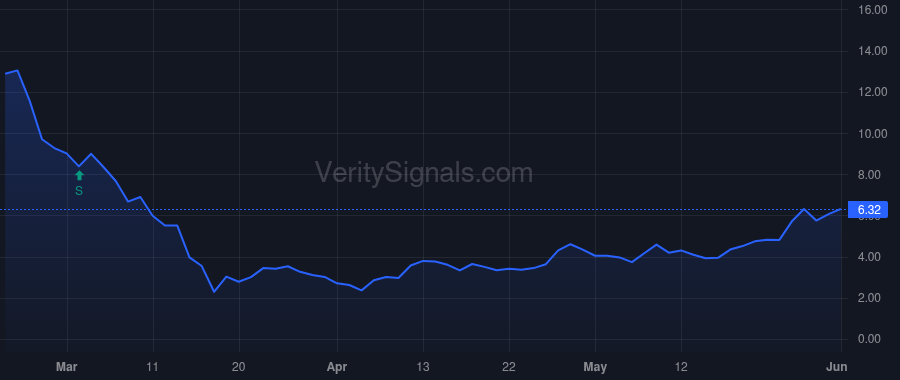
Task: Click the blue 6.32 current price label
Action: click(x=868, y=210)
